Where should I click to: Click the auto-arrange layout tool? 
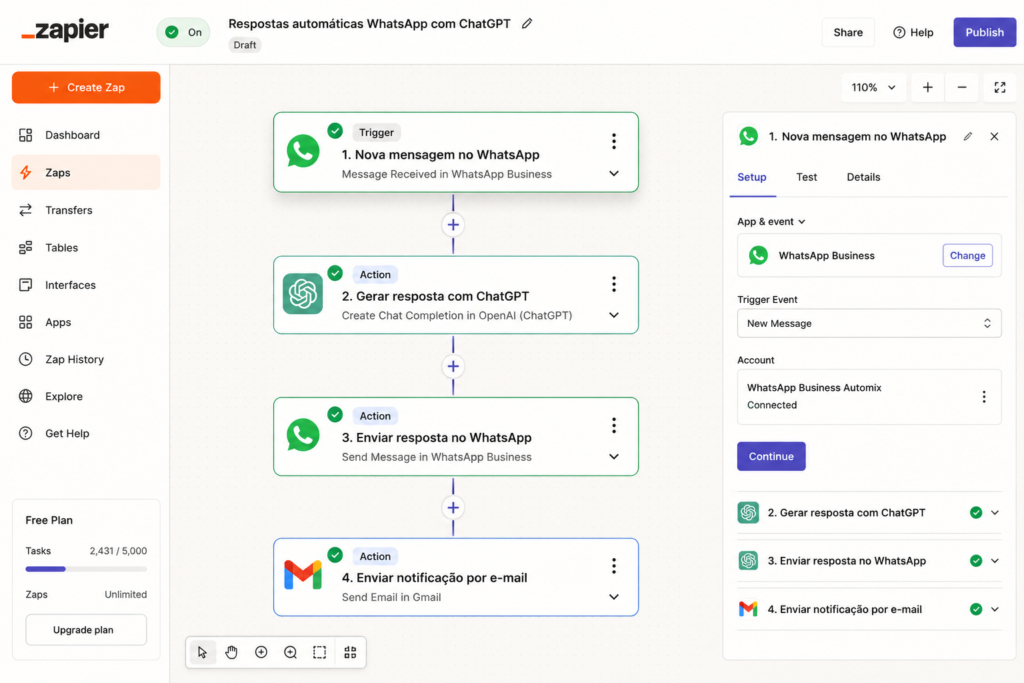(350, 652)
